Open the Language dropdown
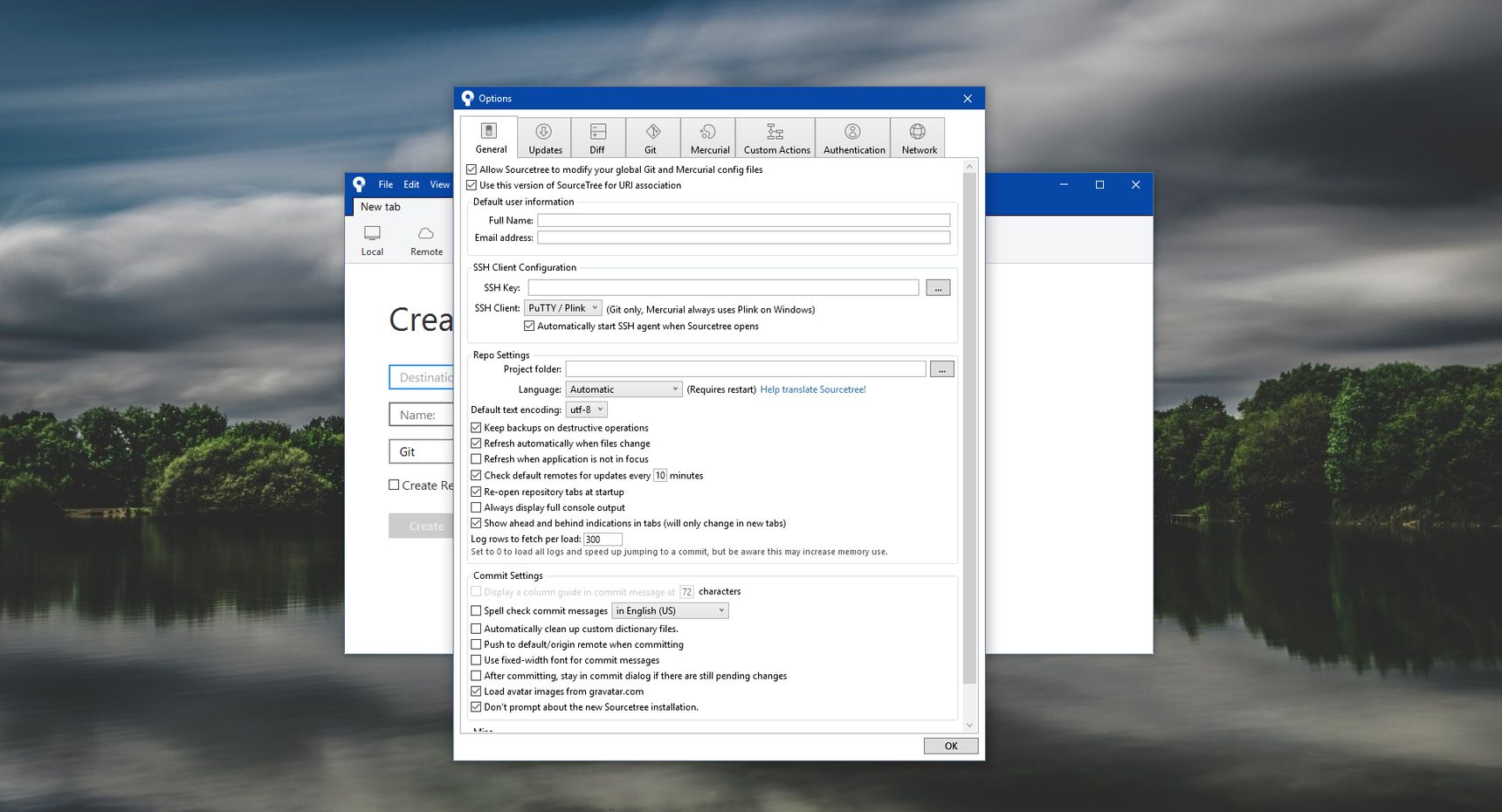1502x812 pixels. (x=624, y=389)
